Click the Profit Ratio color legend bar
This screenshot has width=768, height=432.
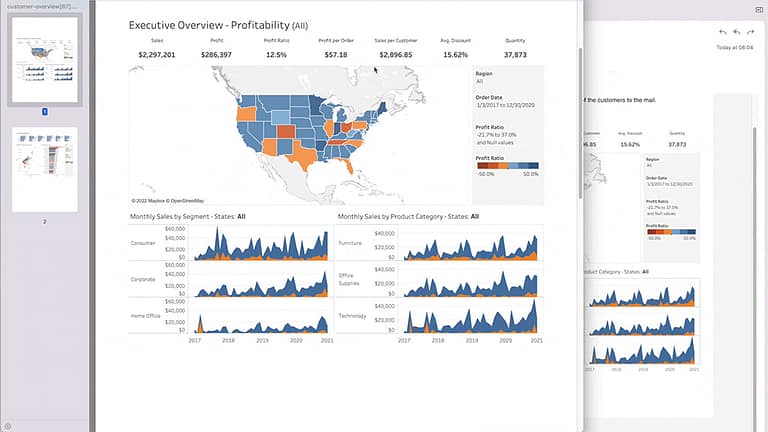coord(507,165)
